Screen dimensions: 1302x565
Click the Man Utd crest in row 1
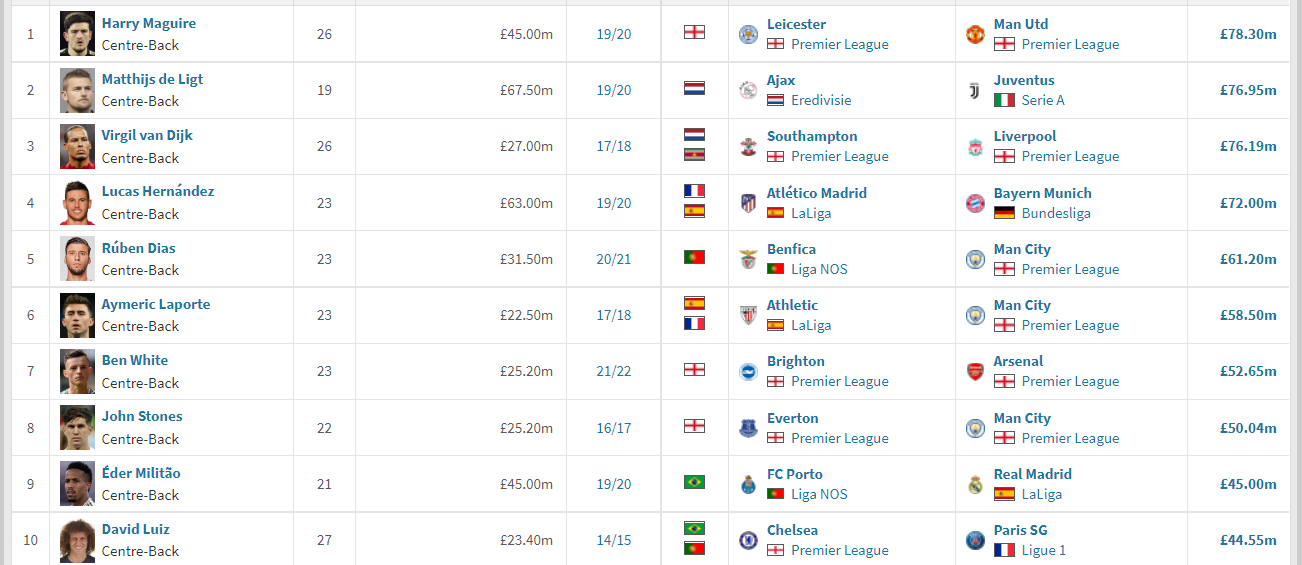975,34
